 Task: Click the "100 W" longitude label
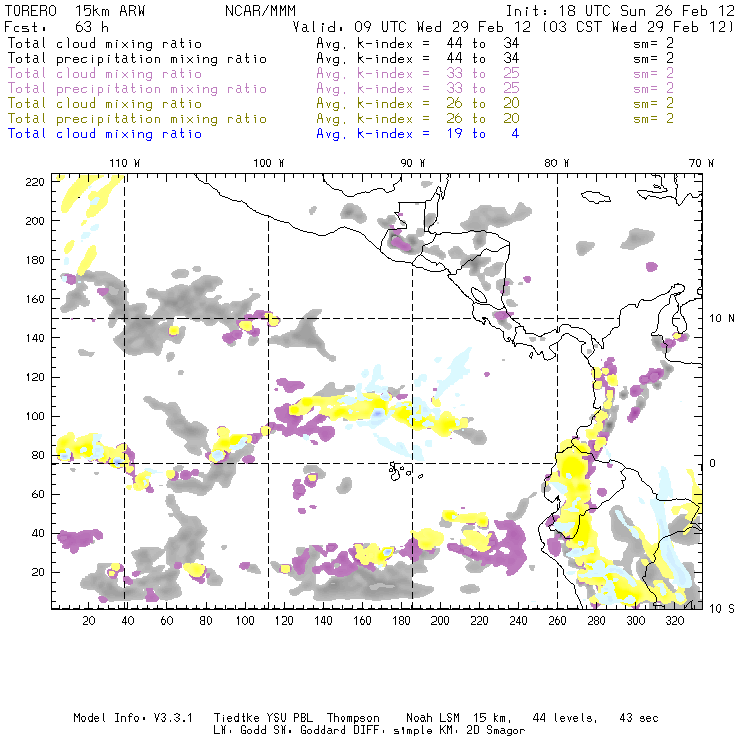point(269,163)
